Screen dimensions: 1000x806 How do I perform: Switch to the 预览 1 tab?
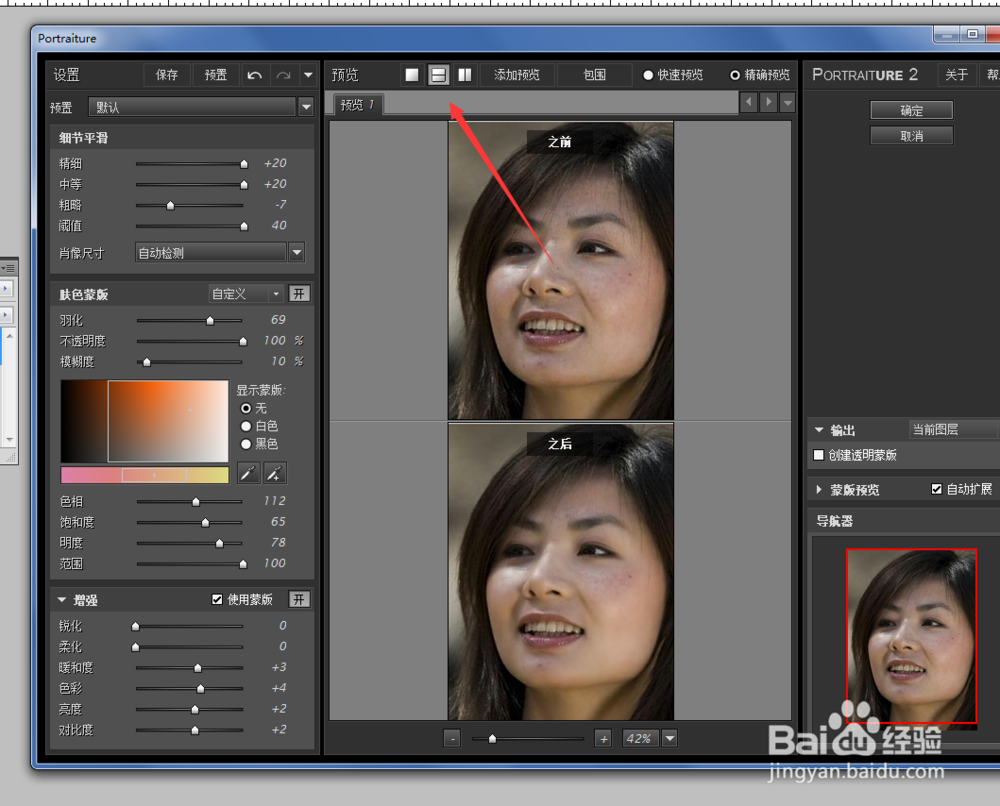[x=357, y=105]
